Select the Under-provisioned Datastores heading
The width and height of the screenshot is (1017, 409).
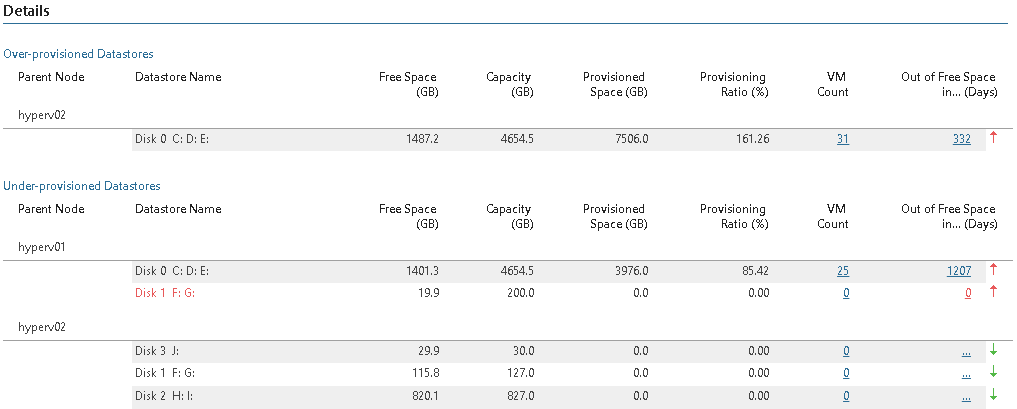pos(82,185)
